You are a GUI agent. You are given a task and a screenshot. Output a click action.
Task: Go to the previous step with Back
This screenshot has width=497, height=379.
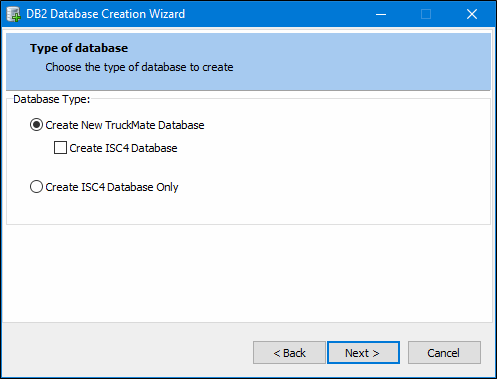click(x=289, y=353)
